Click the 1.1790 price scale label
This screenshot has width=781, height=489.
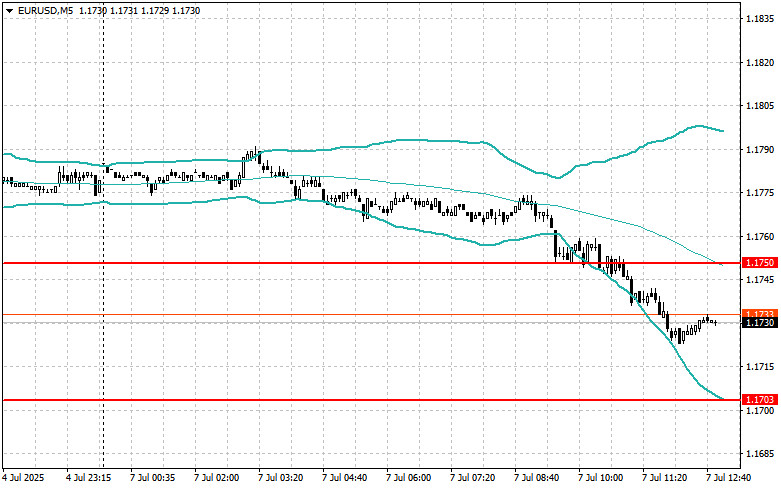tap(760, 149)
